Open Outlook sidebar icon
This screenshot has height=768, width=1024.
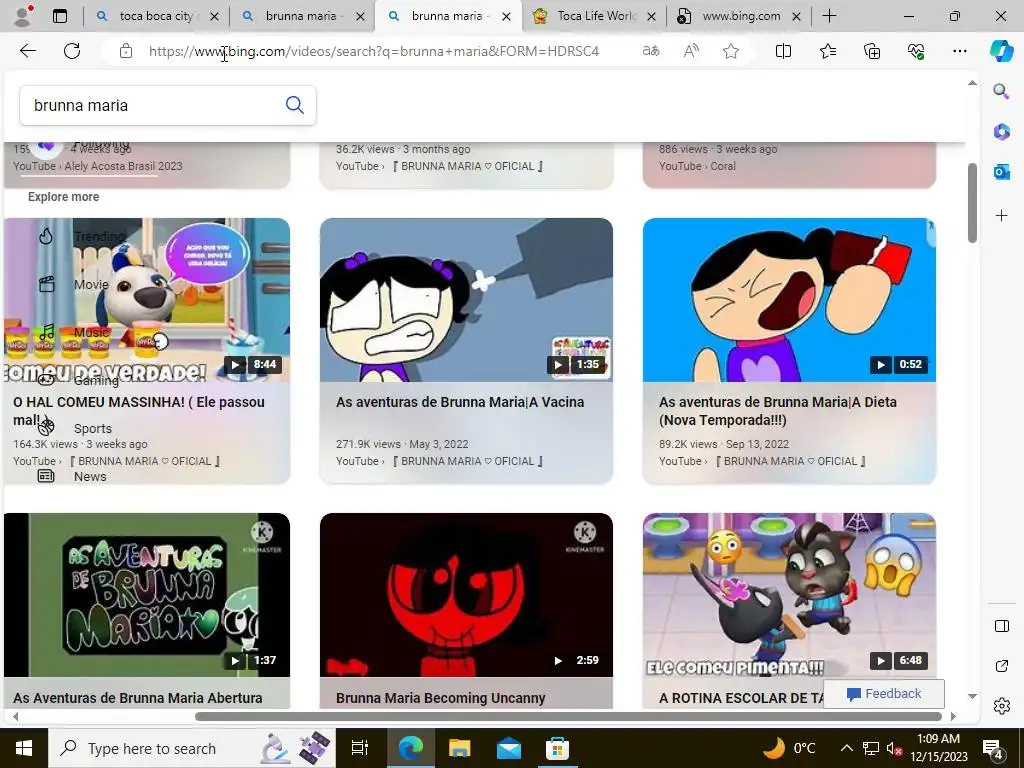[1001, 172]
